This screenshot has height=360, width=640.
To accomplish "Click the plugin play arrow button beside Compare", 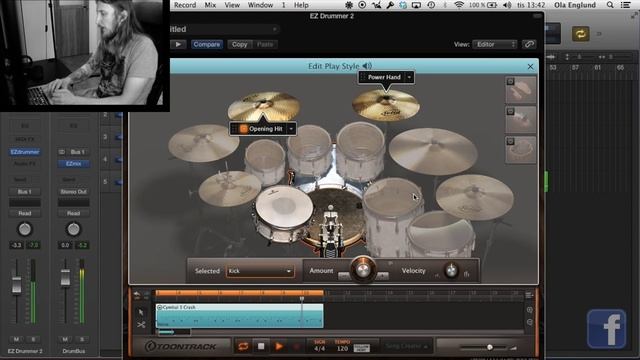I will pyautogui.click(x=178, y=44).
